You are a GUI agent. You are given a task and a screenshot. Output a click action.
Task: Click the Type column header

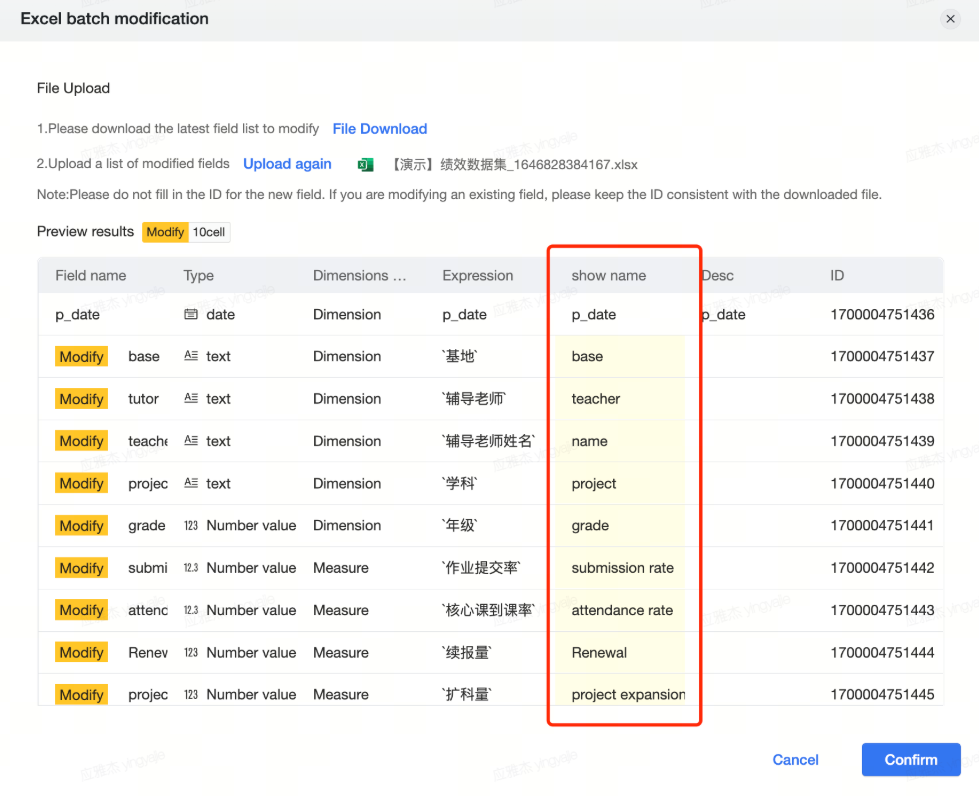tap(199, 275)
